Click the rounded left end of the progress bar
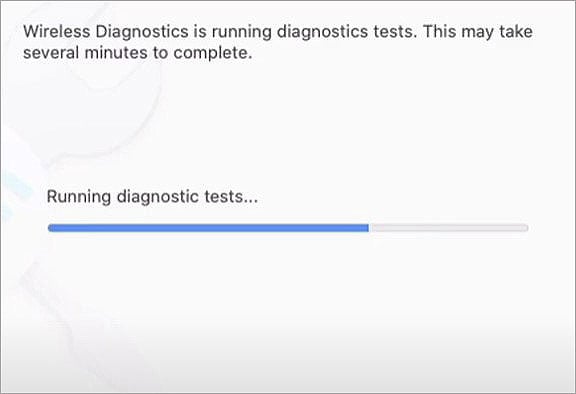Screen dimensions: 576x394 pos(51,228)
